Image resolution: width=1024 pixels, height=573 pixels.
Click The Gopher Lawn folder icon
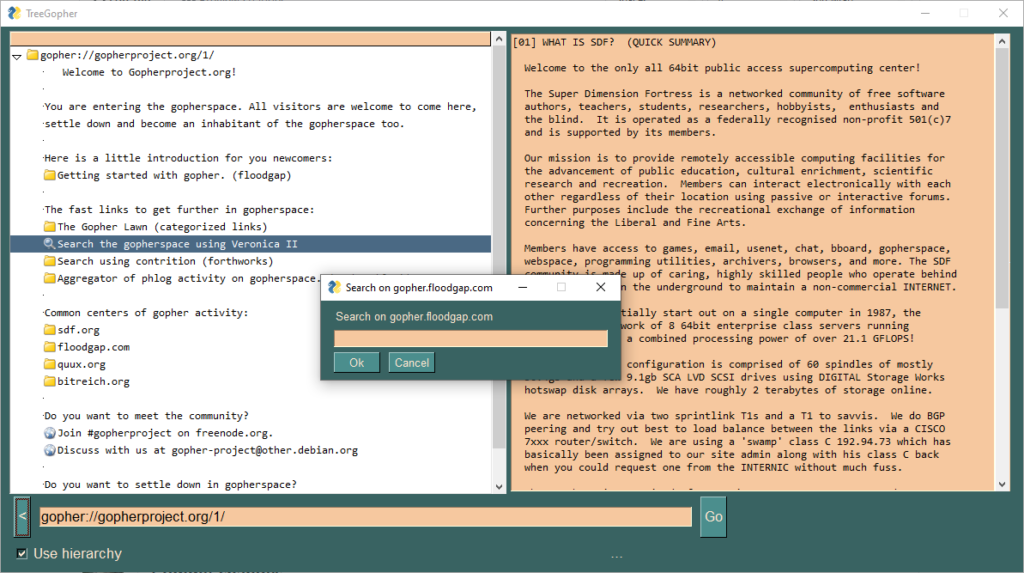coord(50,227)
